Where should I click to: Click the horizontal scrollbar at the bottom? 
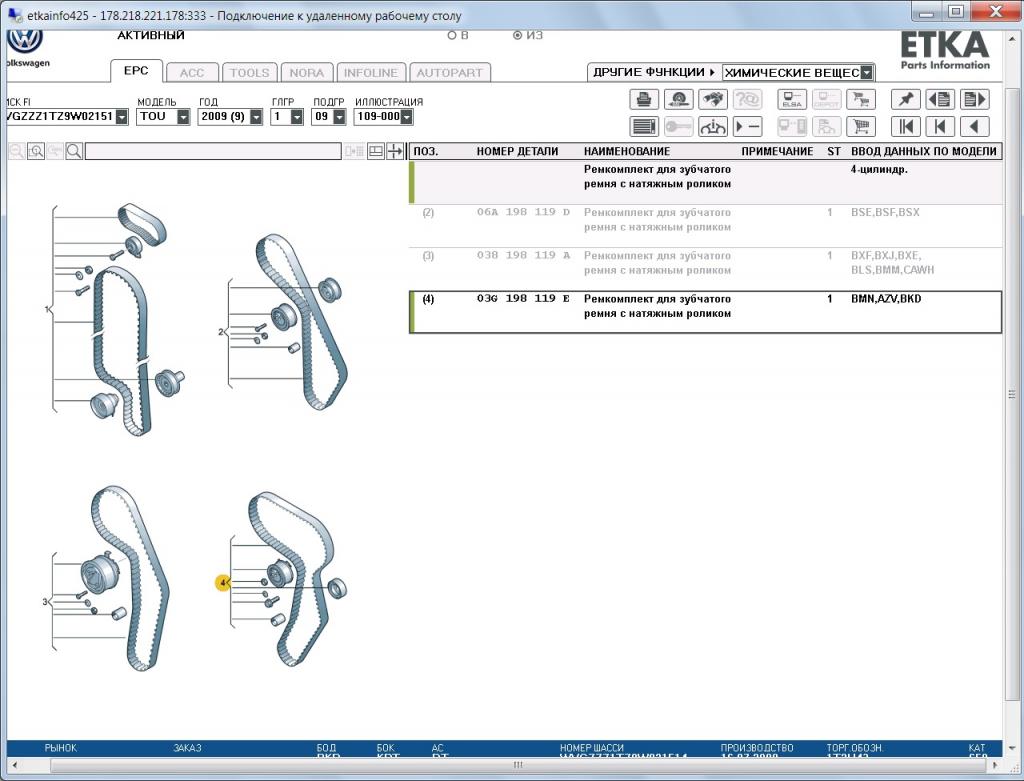(x=517, y=765)
